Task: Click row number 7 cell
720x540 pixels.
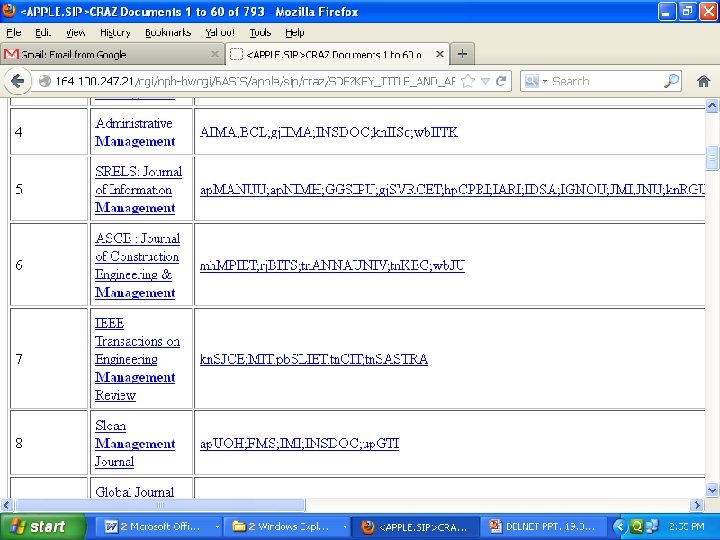Action: point(49,359)
